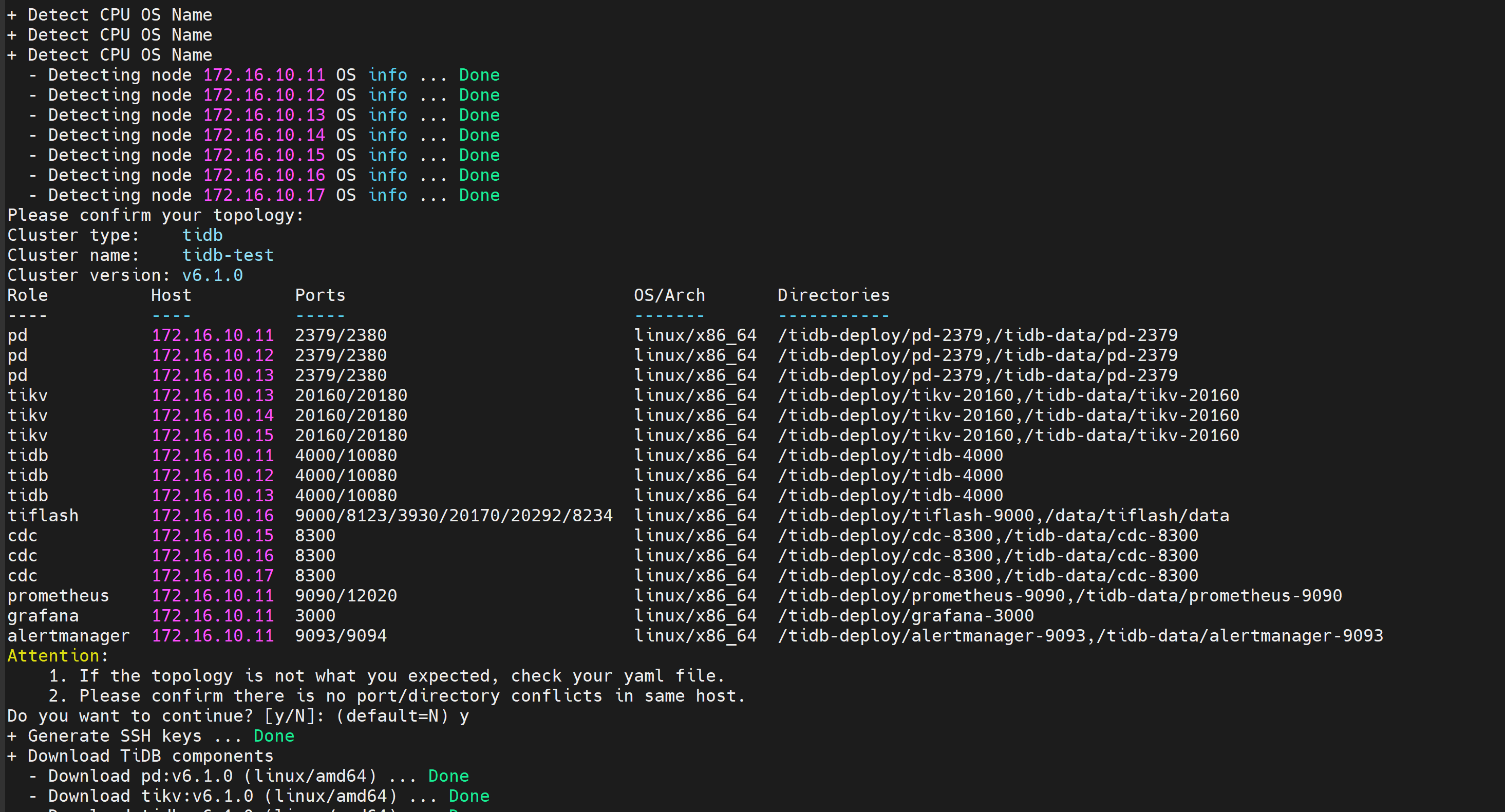Image resolution: width=1505 pixels, height=812 pixels.
Task: Click alertmanager ports 9093/9094
Action: click(x=341, y=636)
